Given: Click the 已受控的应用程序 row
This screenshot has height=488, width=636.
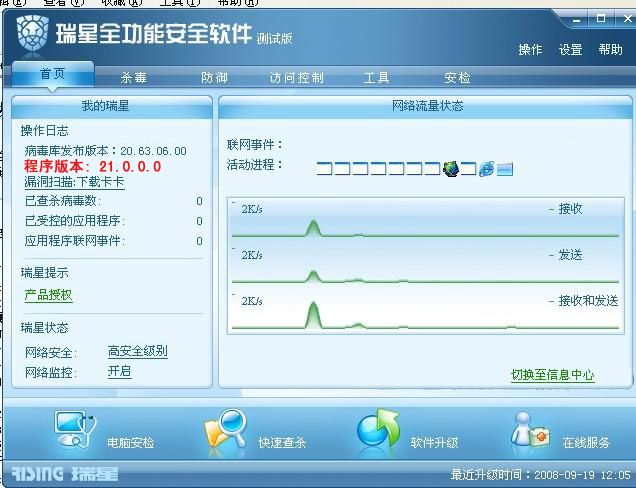Looking at the screenshot, I should click(114, 221).
